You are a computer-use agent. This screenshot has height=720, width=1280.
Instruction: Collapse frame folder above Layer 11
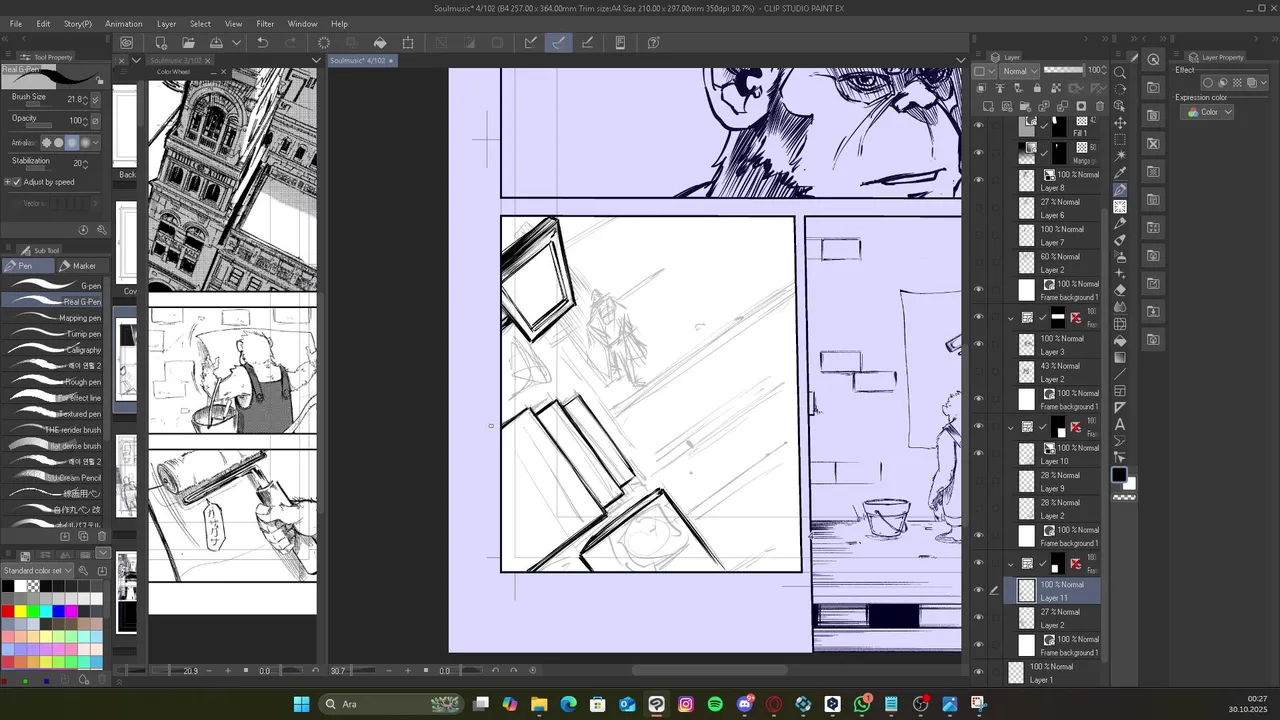click(x=1011, y=564)
